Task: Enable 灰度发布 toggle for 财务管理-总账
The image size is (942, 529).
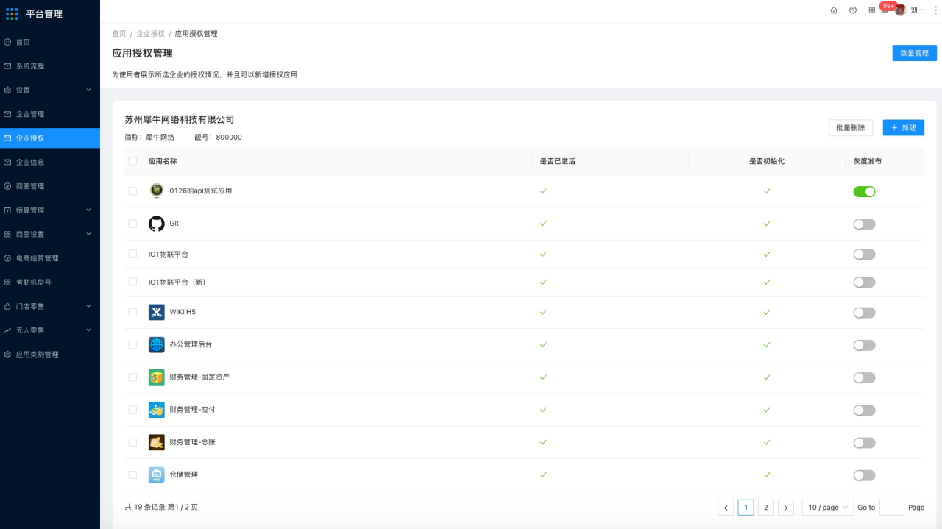Action: tap(864, 443)
